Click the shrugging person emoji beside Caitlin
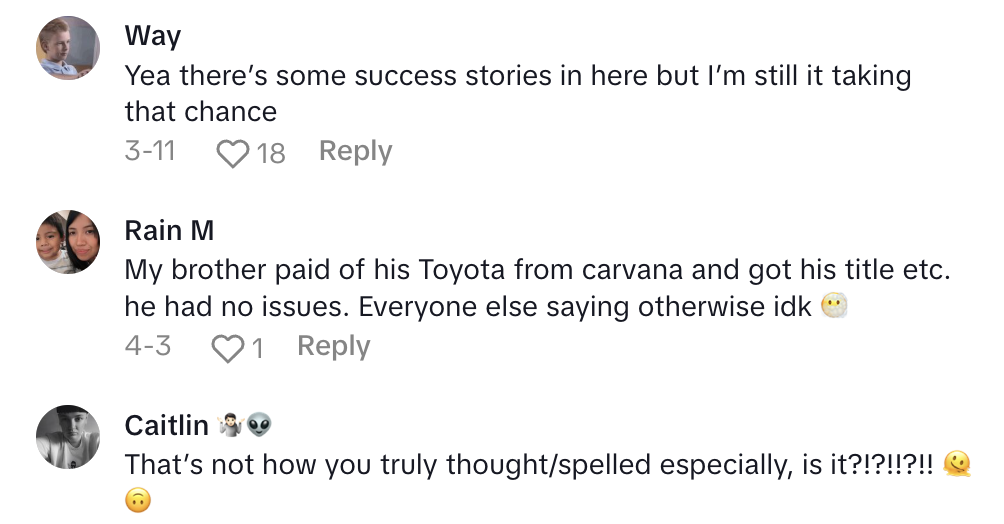The image size is (1004, 524). (229, 427)
